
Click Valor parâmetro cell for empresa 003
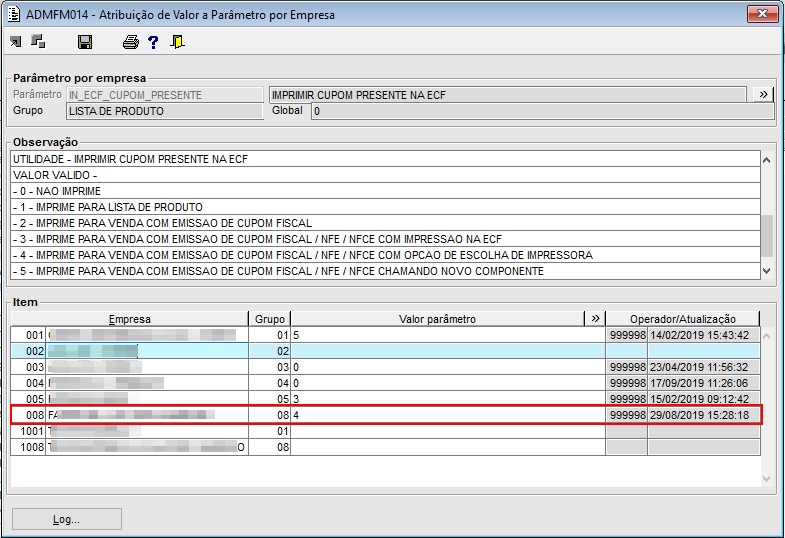448,367
